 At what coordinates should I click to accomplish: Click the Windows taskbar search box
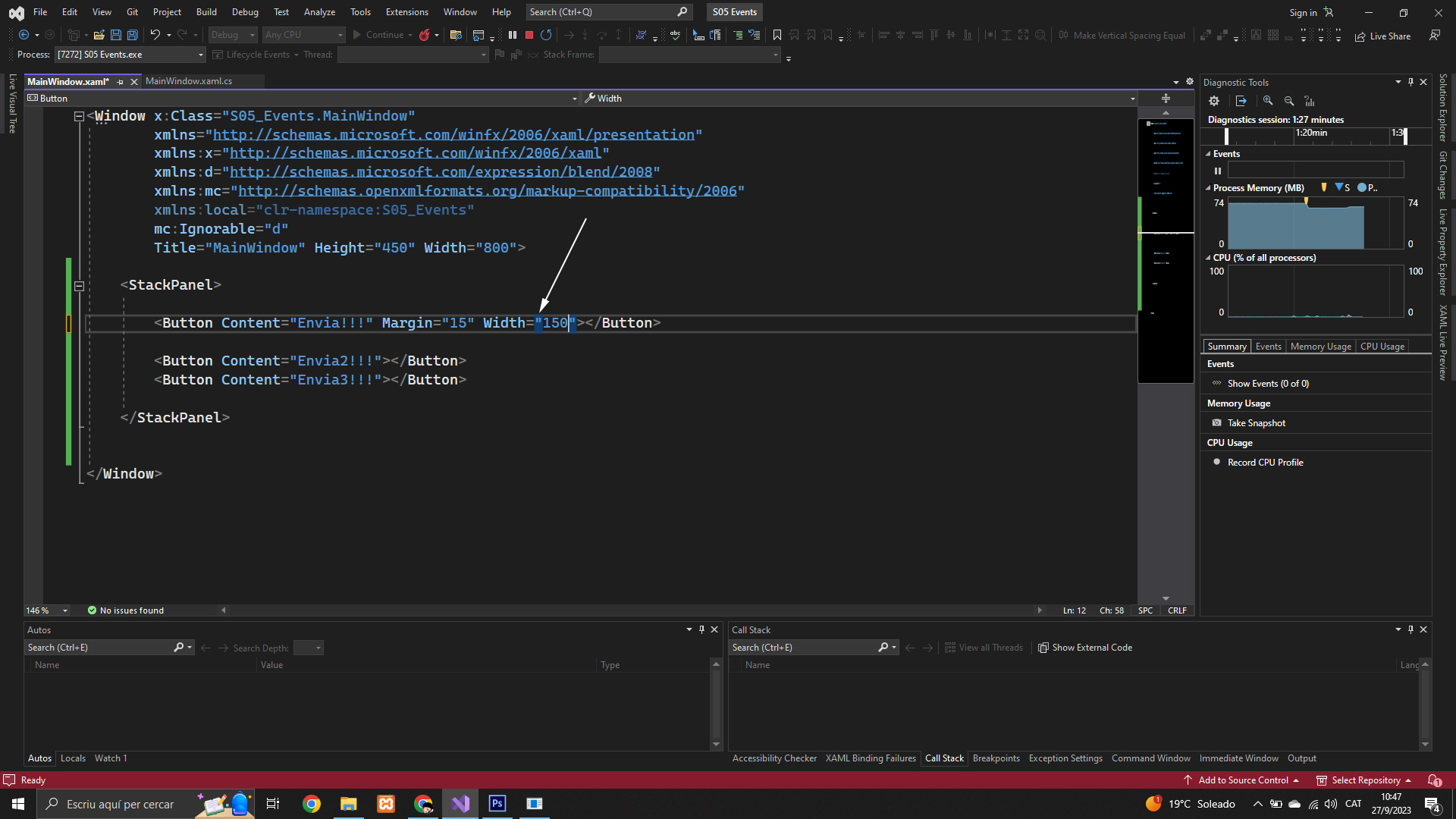[120, 804]
